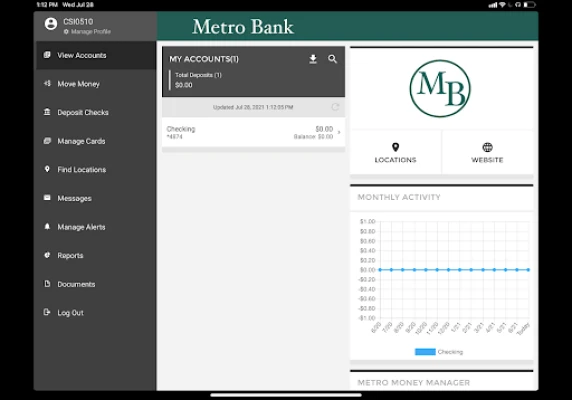This screenshot has width=572, height=400.
Task: Toggle the Checking legend swatch in chart
Action: pos(425,352)
